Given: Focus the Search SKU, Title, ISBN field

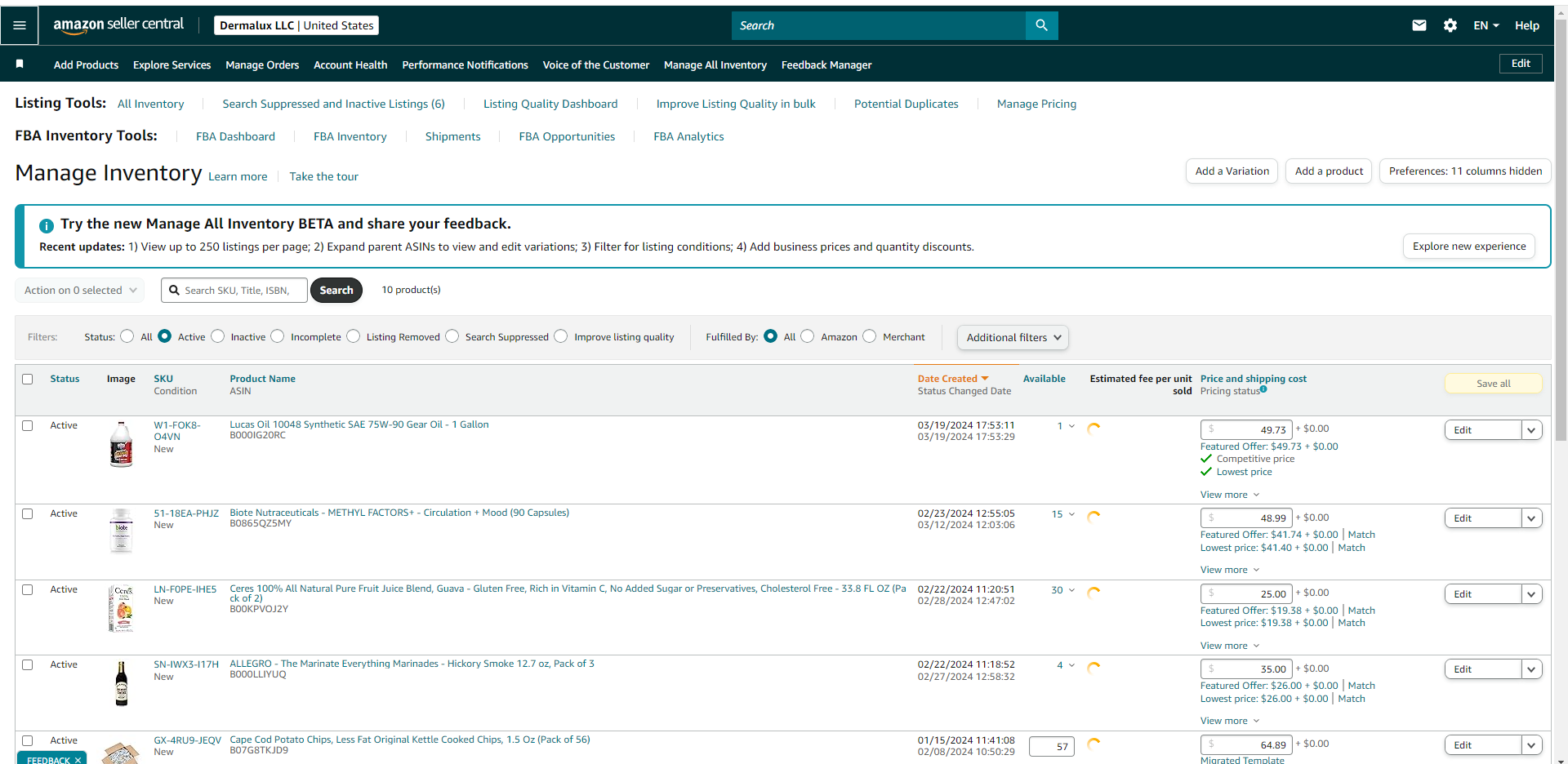Looking at the screenshot, I should (x=234, y=290).
